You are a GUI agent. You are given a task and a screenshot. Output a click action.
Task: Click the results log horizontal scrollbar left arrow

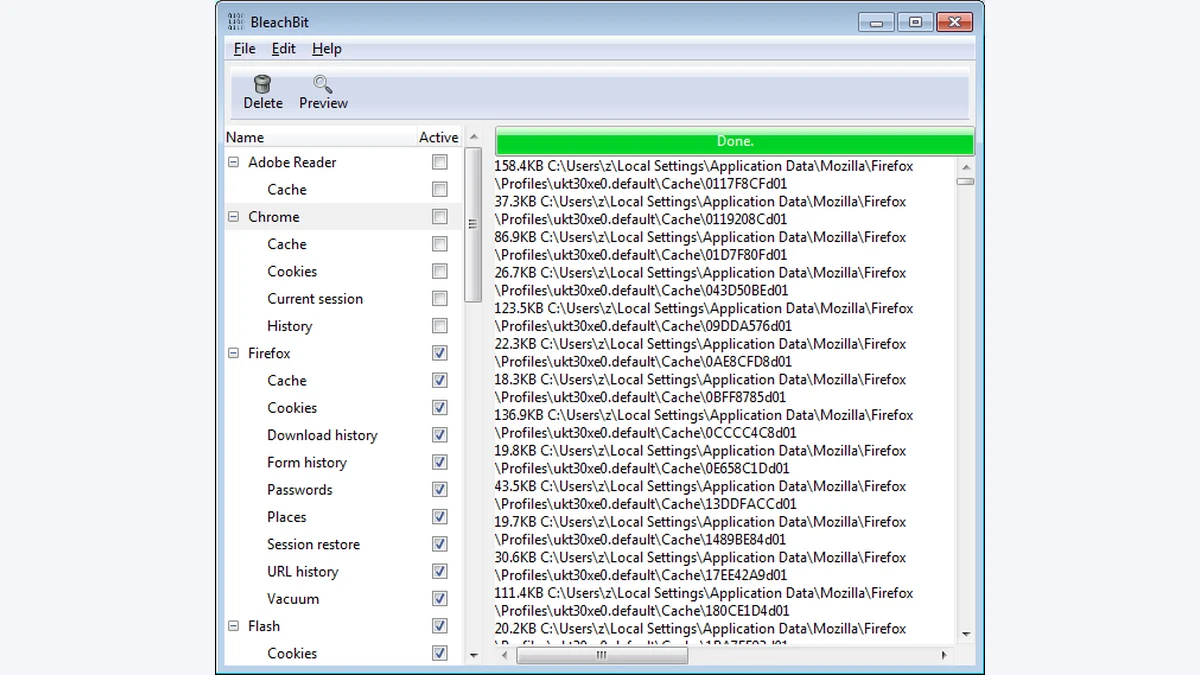(x=505, y=655)
